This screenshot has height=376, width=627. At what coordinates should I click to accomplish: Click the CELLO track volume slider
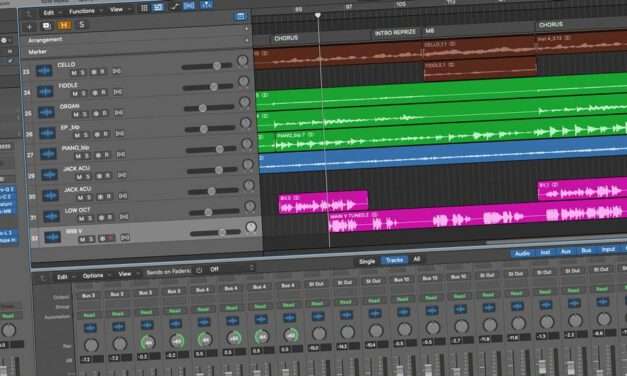pos(207,66)
